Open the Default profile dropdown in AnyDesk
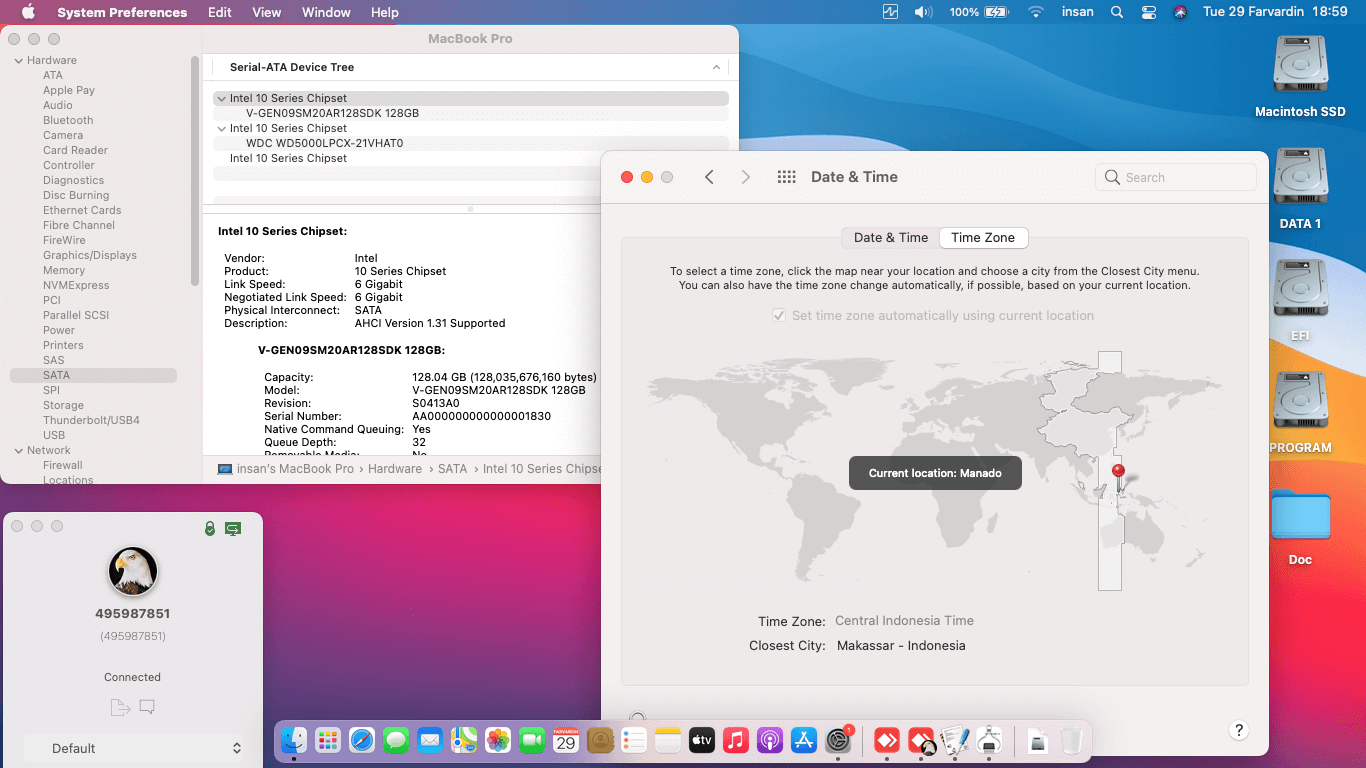Image resolution: width=1366 pixels, height=768 pixels. (x=133, y=748)
